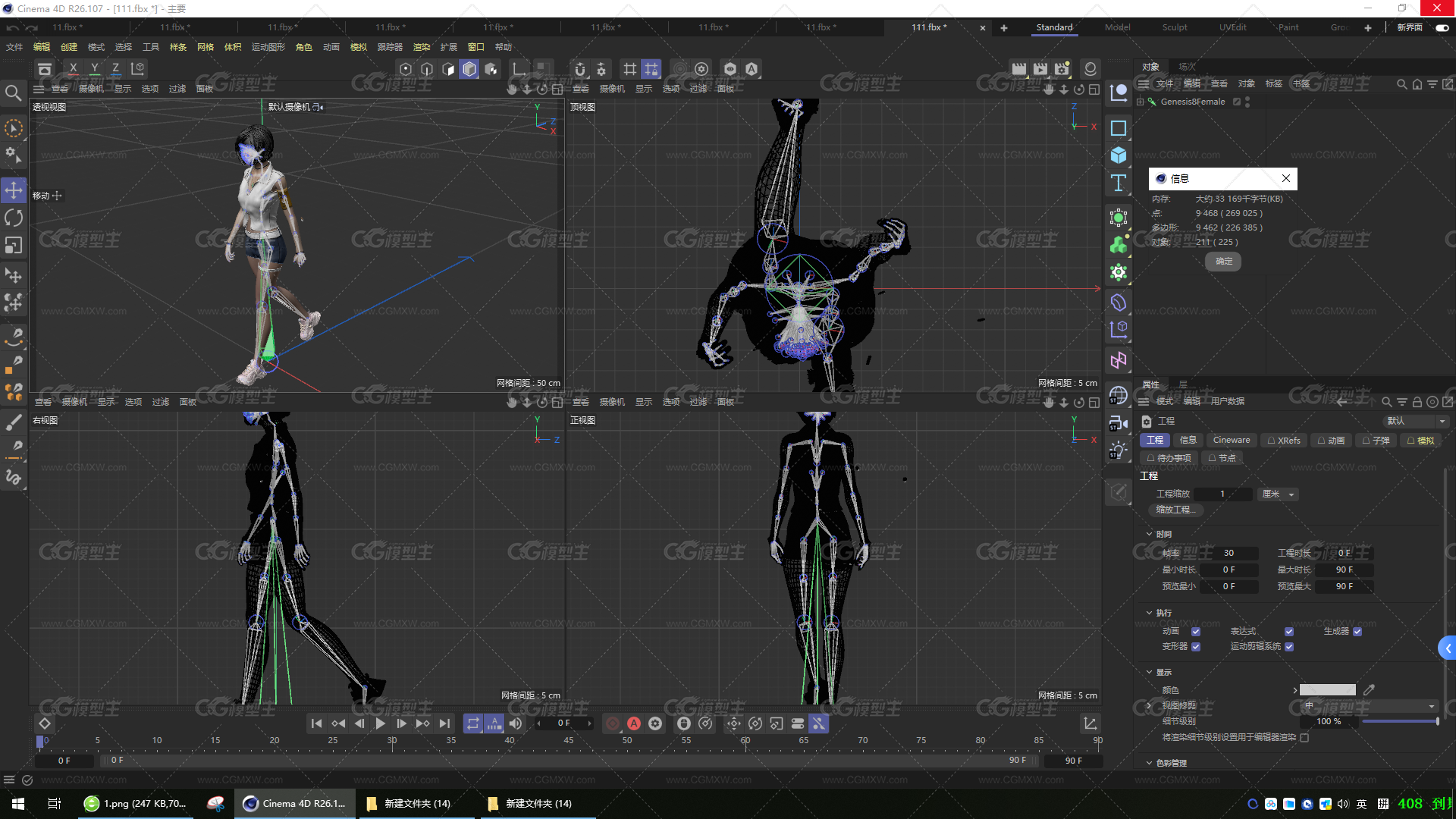Expand the 执行 section expander

[x=1147, y=612]
